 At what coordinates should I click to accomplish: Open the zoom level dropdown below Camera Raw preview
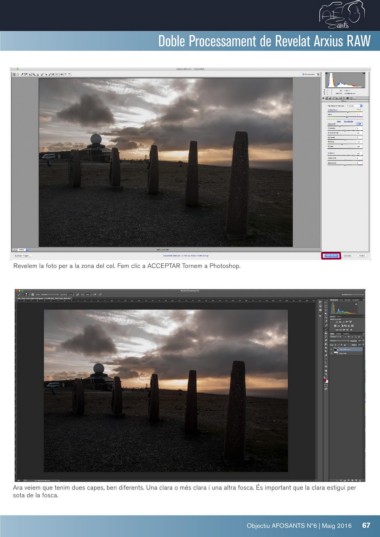(22, 250)
